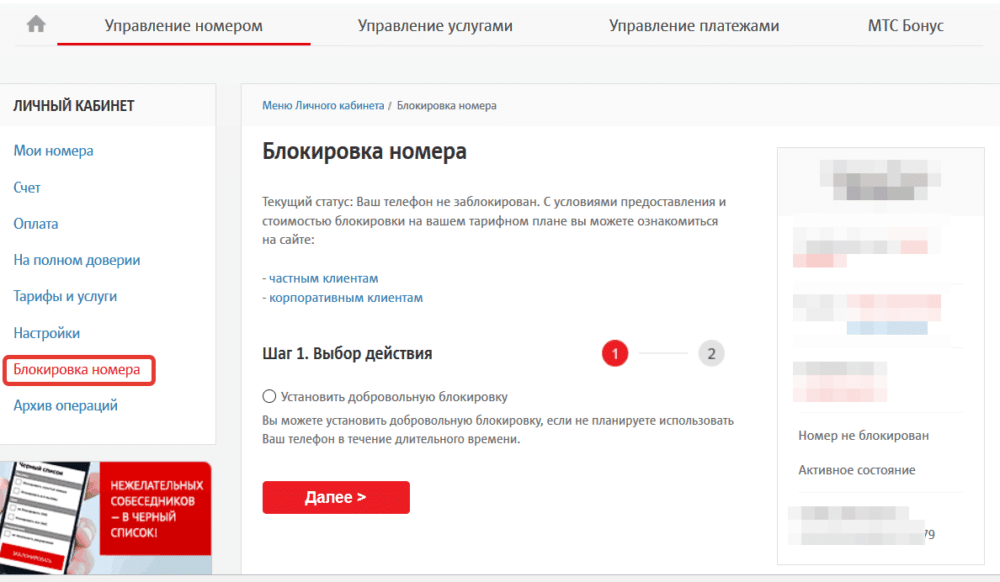Open Настройки in the sidebar
Screen dimensions: 1000x582
[47, 333]
